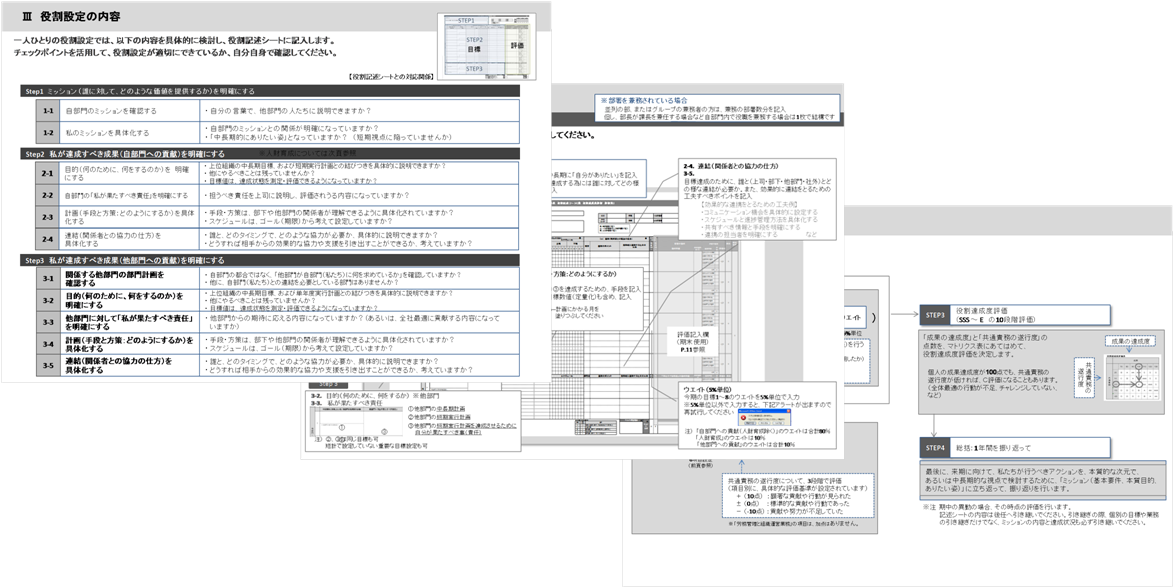Select the "2-4" number cell in Step2 table

[47, 239]
